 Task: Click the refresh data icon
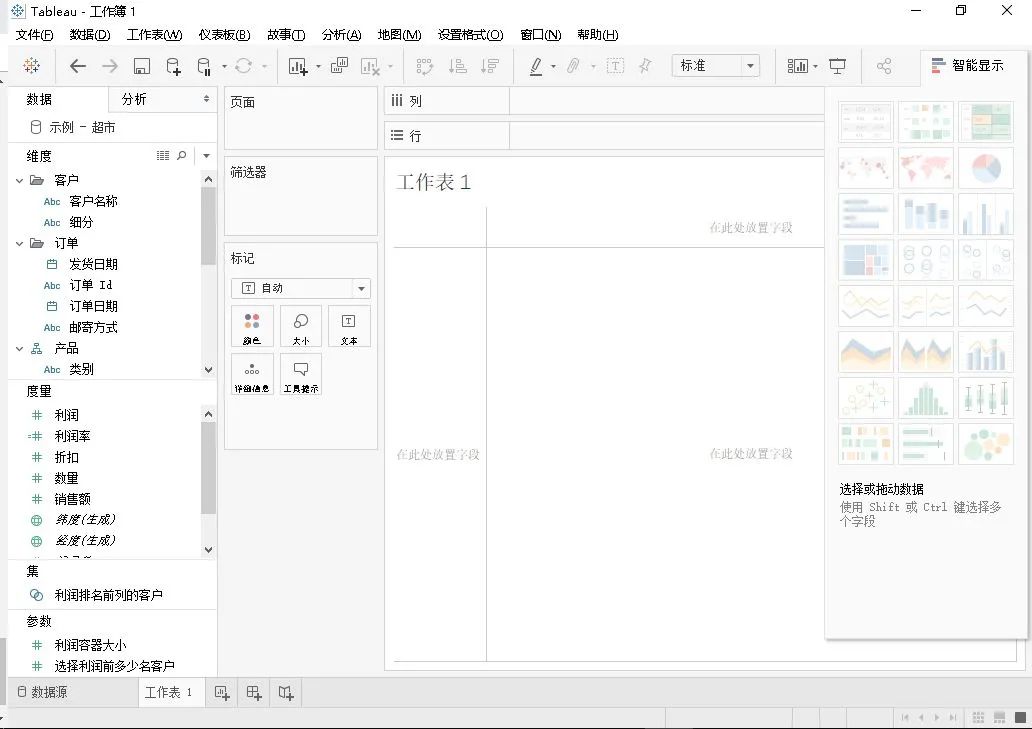click(x=243, y=66)
